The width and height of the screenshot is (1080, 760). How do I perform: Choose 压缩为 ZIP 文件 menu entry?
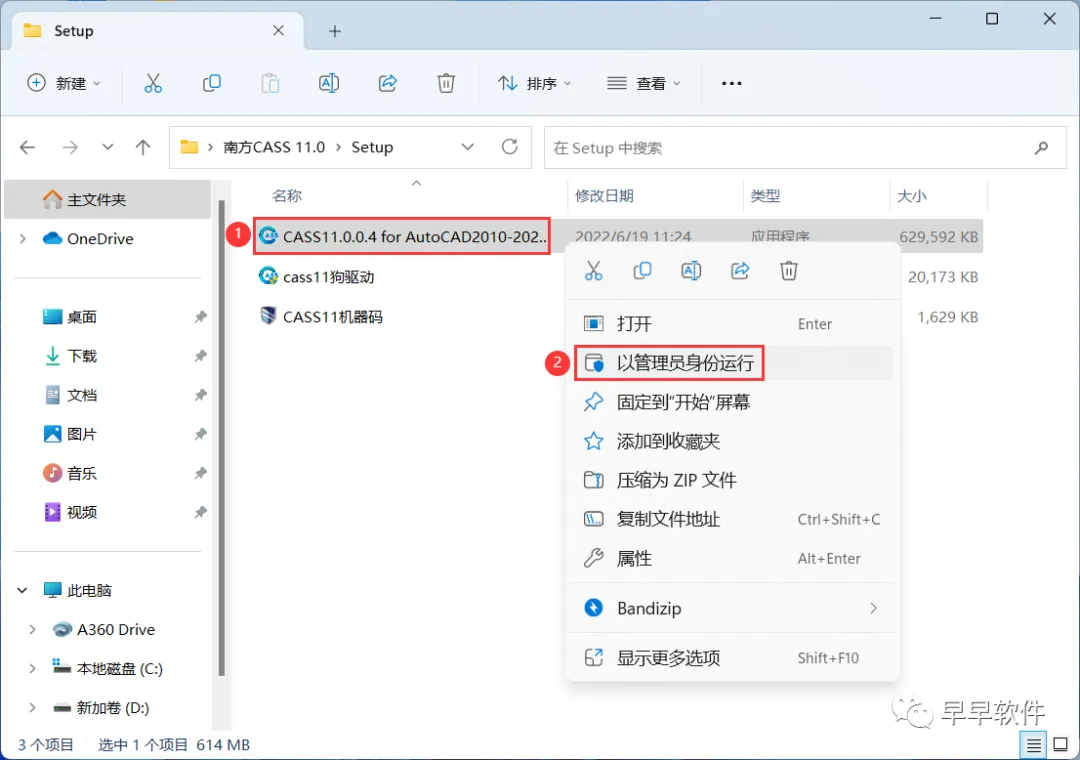[732, 480]
